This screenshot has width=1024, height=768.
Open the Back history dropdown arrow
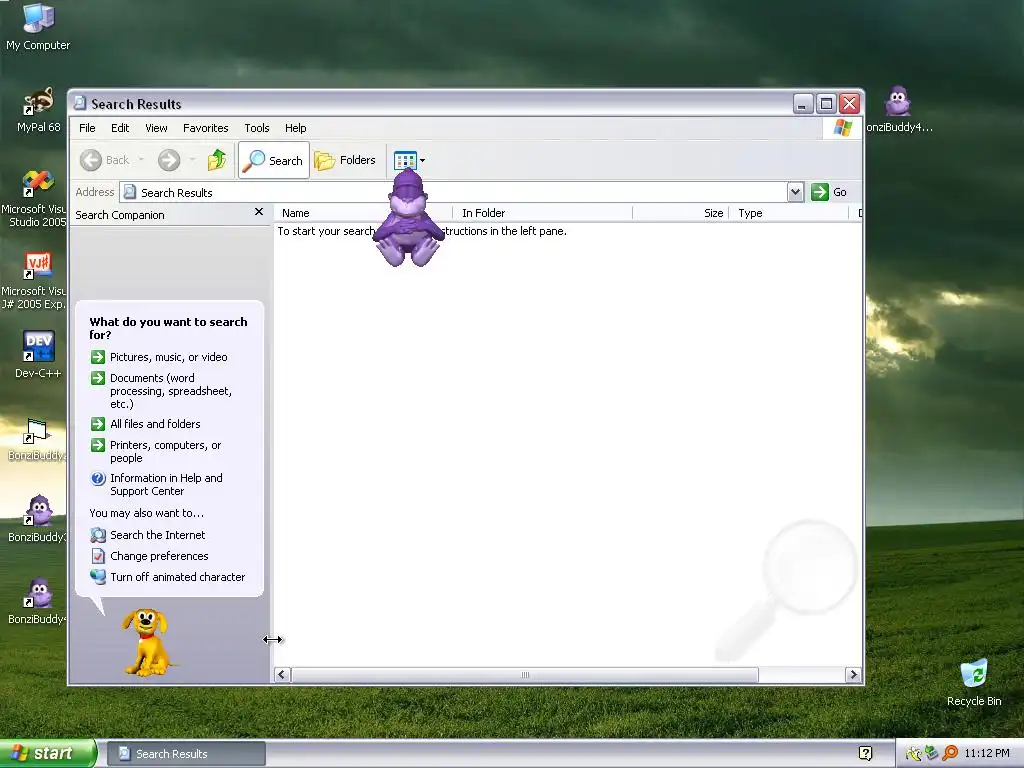pyautogui.click(x=141, y=160)
